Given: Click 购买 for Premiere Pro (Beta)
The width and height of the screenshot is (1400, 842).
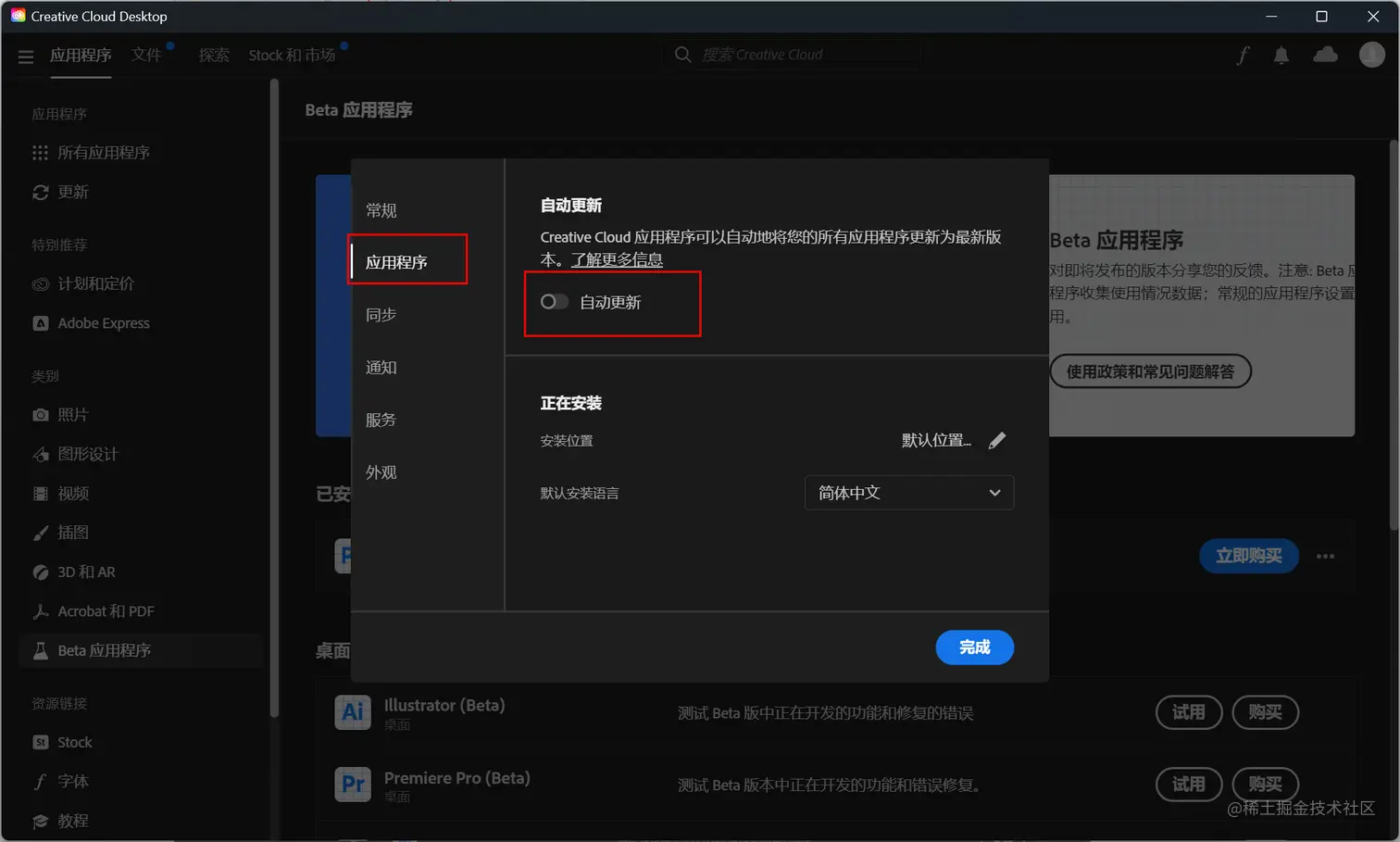Looking at the screenshot, I should (x=1265, y=785).
